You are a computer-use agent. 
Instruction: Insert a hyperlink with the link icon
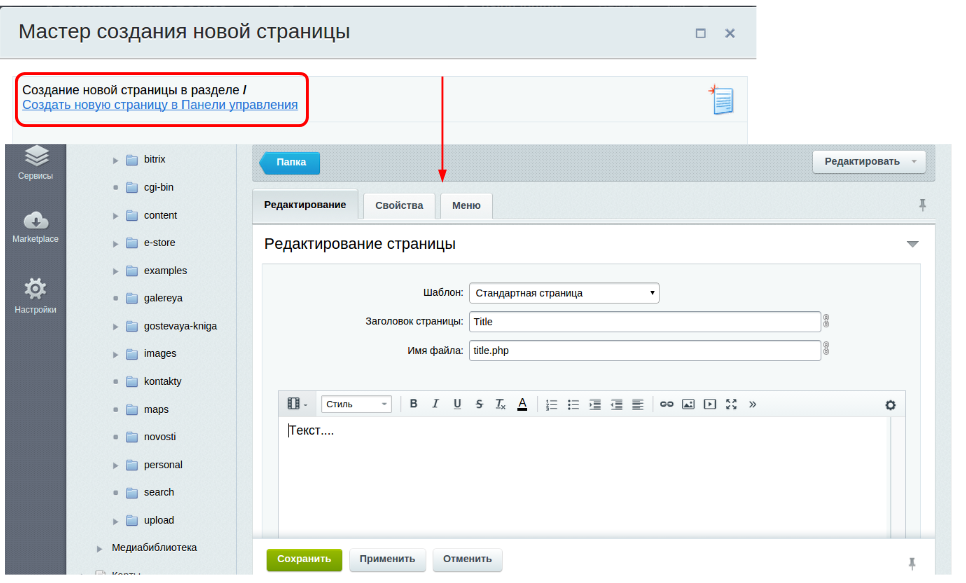tap(666, 404)
